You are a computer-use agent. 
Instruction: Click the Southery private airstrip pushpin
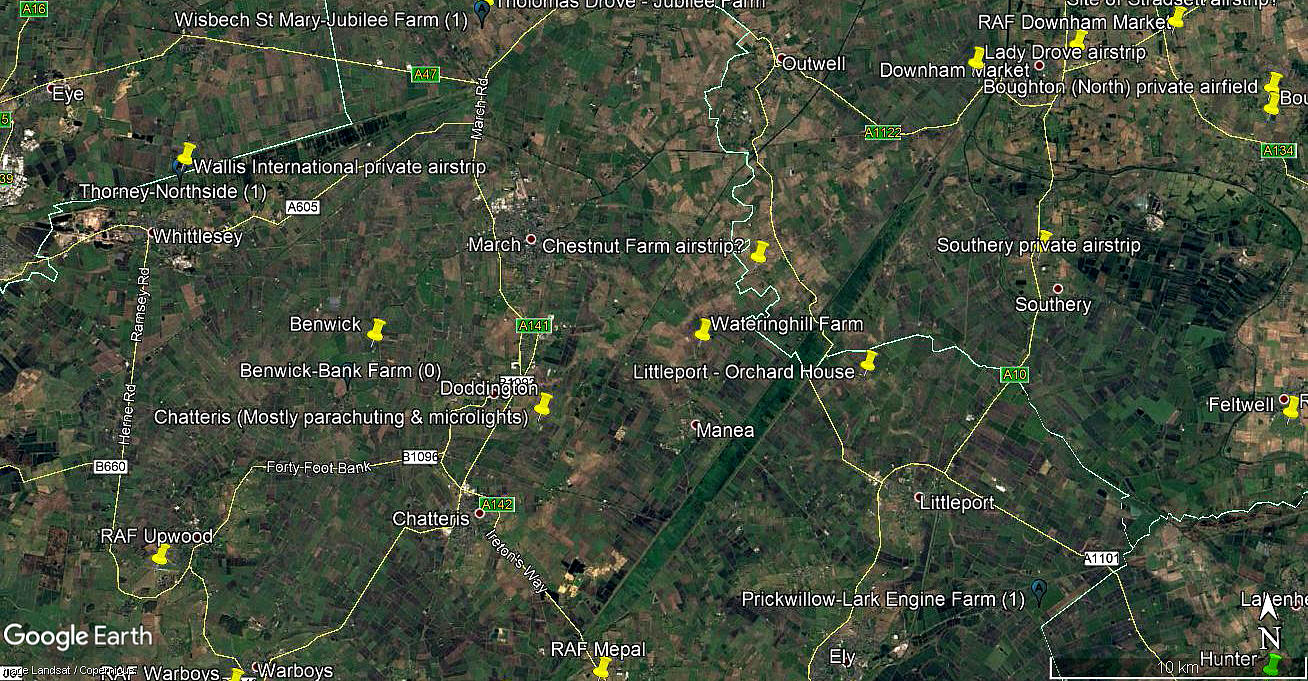(1045, 238)
